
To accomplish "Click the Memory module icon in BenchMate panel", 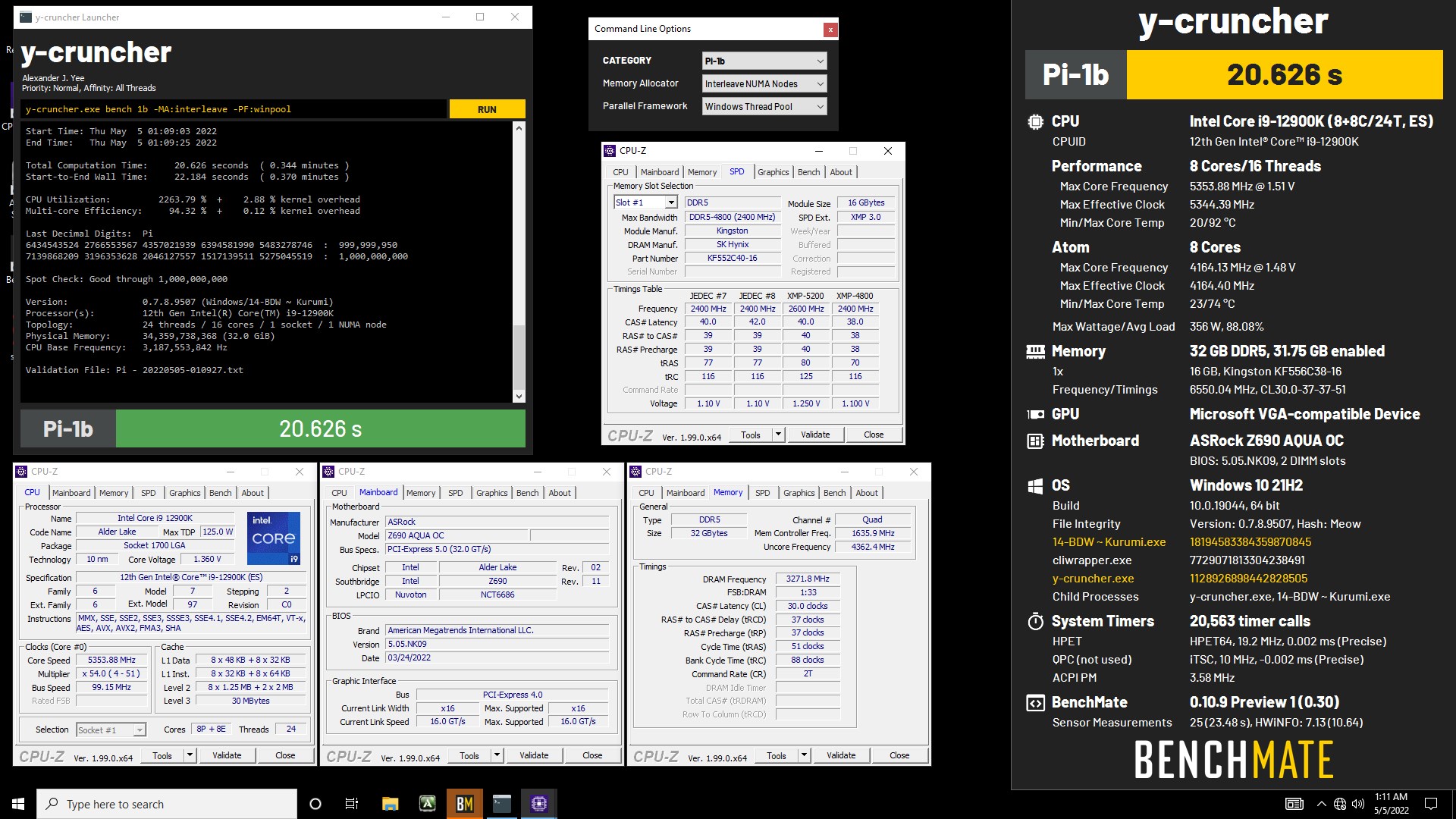I will click(x=1035, y=351).
